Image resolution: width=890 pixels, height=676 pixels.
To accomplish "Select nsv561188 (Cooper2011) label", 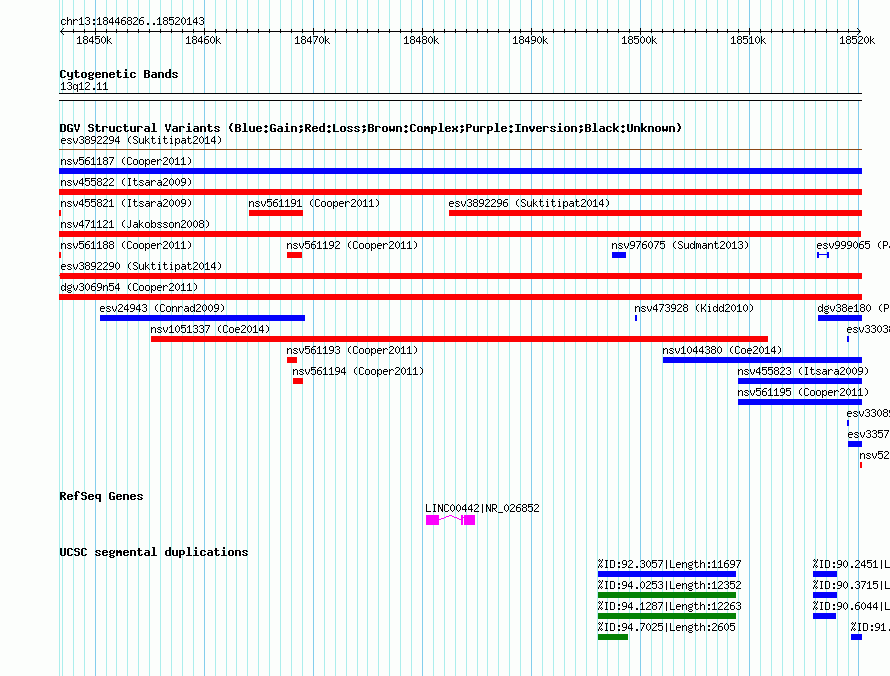I will [x=126, y=245].
